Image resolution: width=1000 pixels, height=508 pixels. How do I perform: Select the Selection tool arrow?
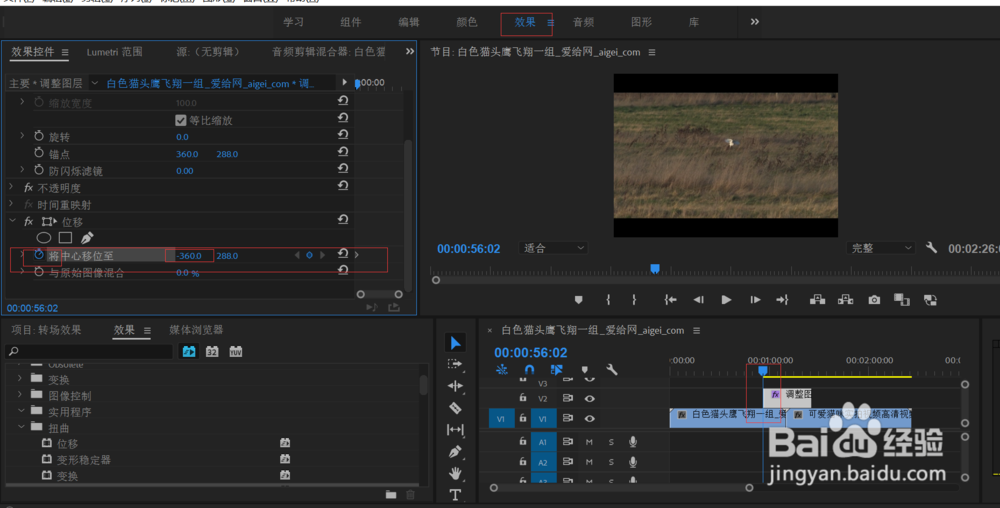point(455,343)
